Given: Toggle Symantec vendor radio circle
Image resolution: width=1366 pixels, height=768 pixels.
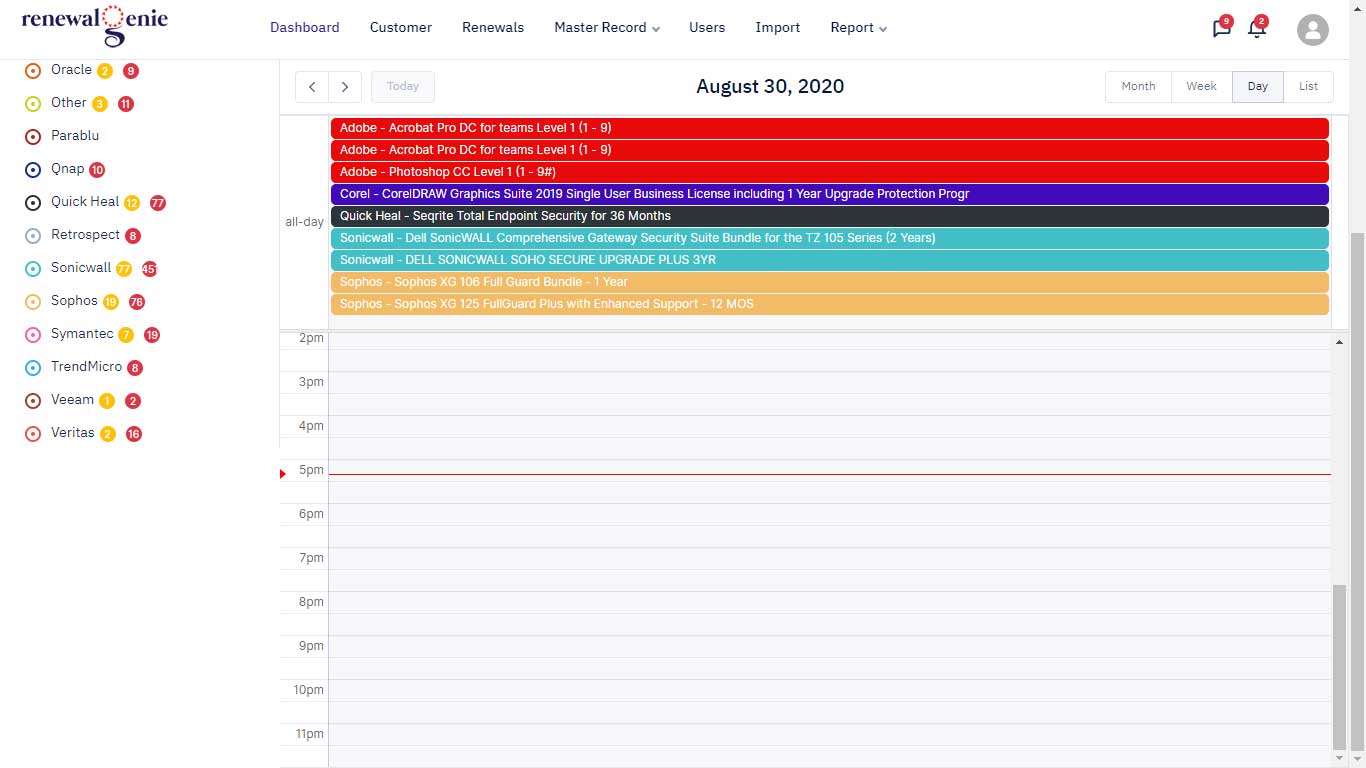Looking at the screenshot, I should coord(32,335).
